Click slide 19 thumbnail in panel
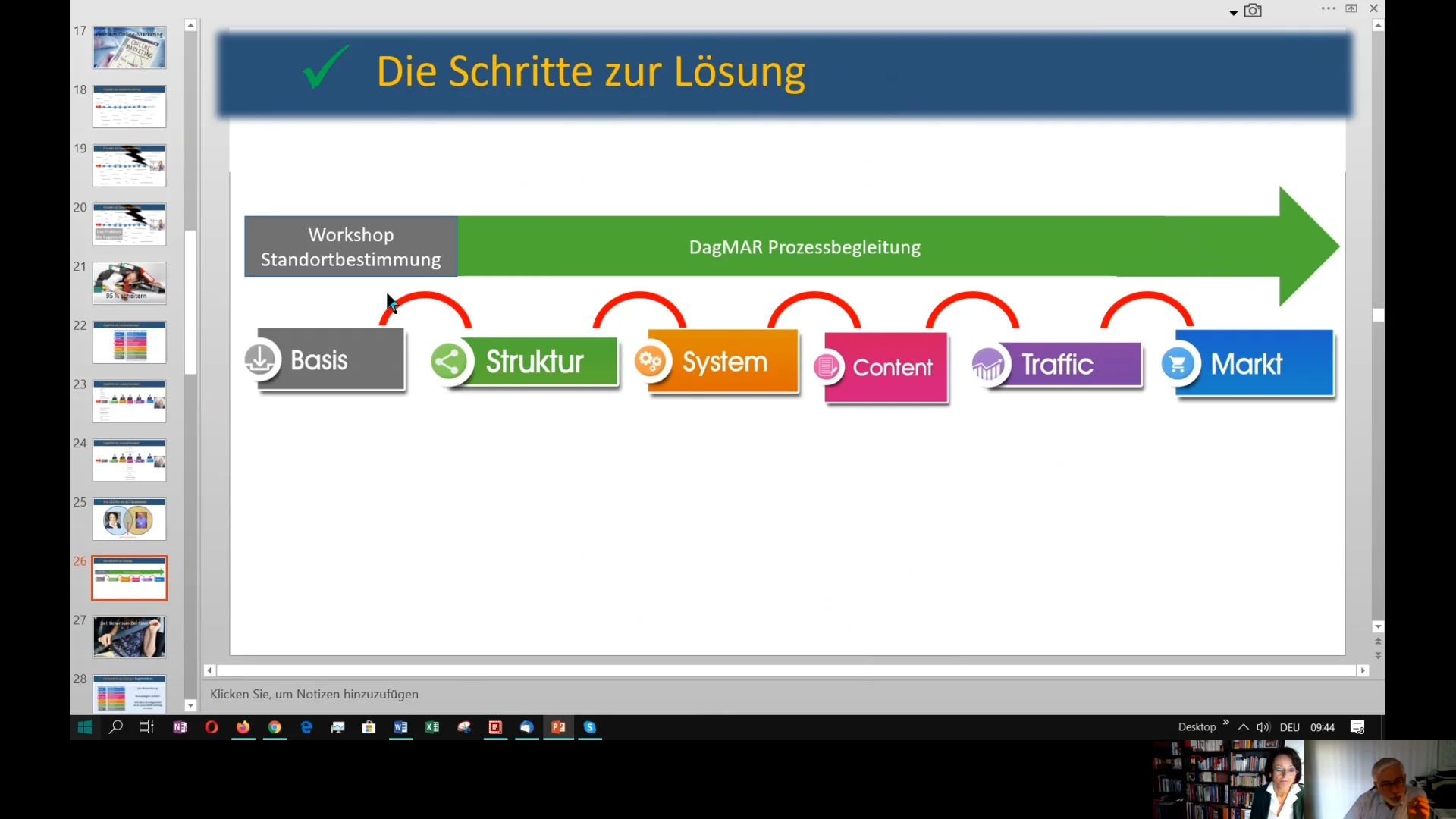 pyautogui.click(x=128, y=165)
